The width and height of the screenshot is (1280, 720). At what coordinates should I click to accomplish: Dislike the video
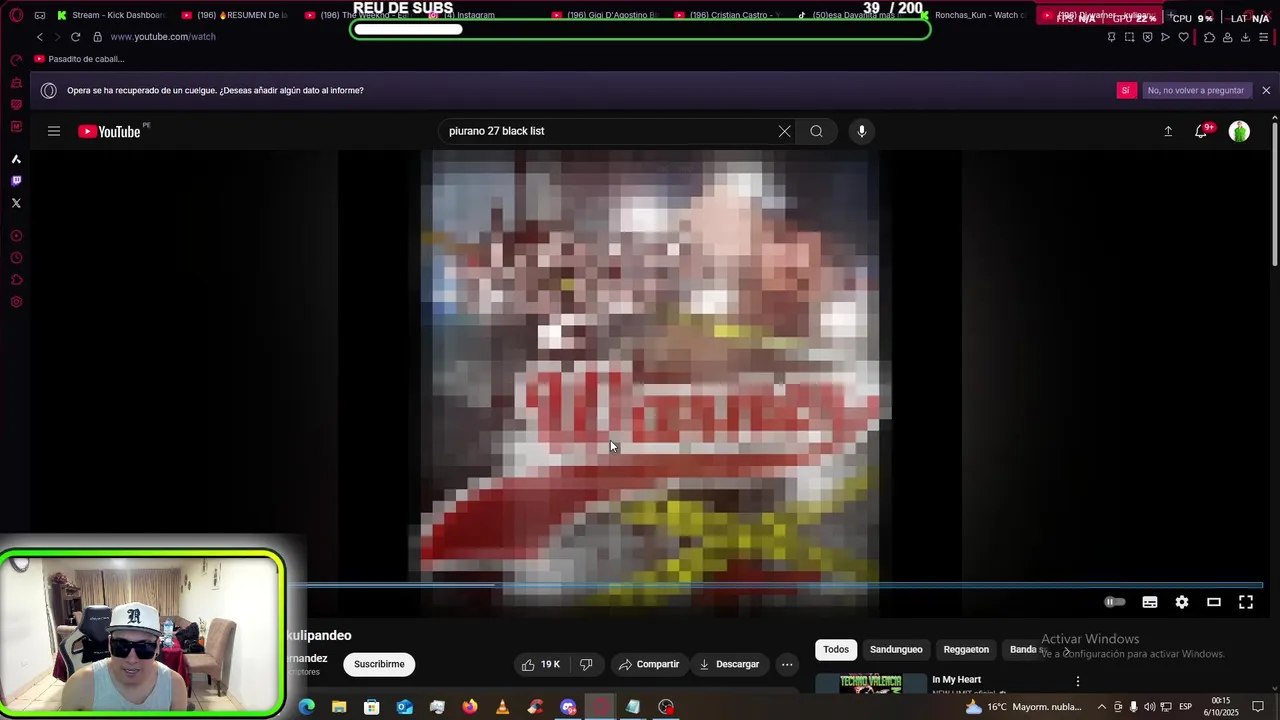[587, 664]
